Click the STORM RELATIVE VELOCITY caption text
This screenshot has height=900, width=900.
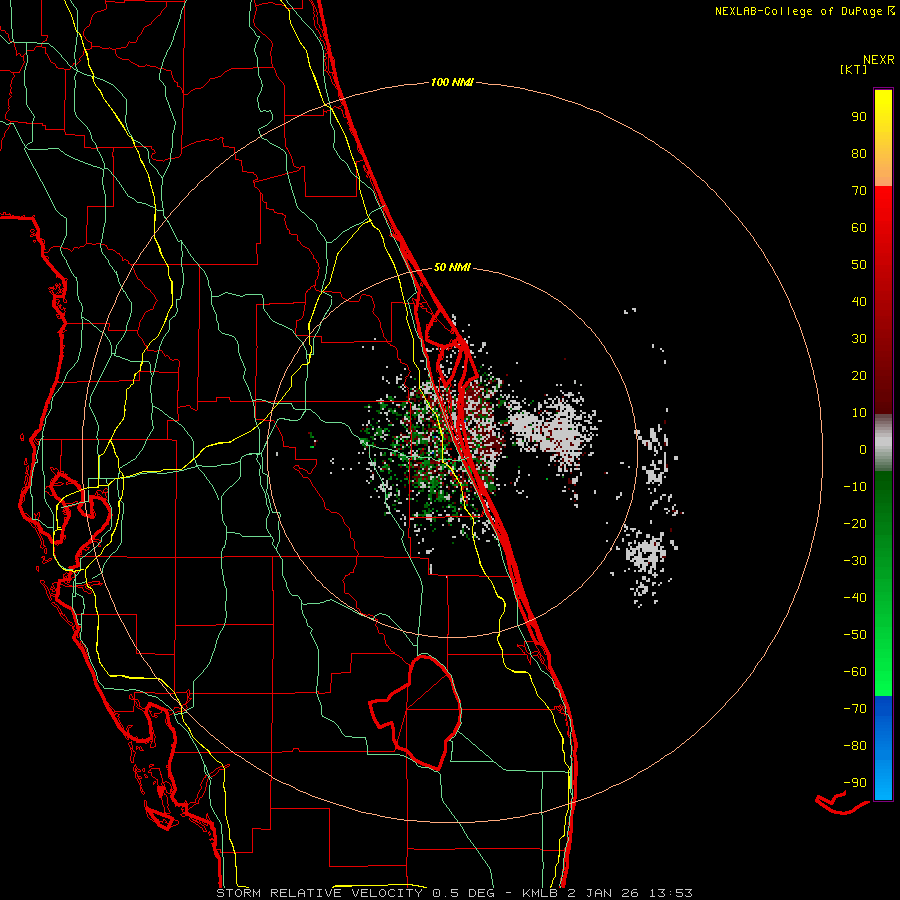point(319,893)
